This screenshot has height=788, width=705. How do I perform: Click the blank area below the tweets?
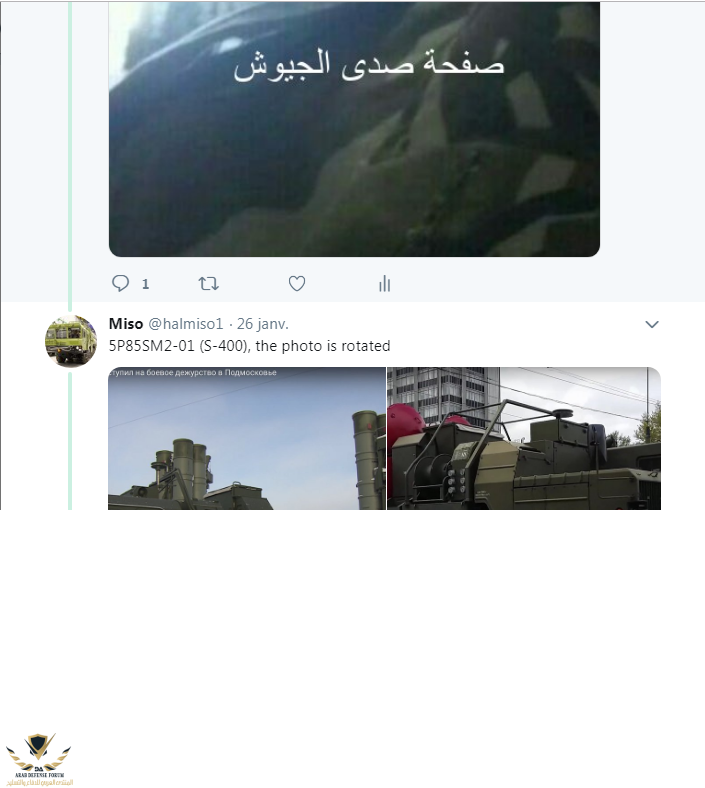(x=352, y=628)
